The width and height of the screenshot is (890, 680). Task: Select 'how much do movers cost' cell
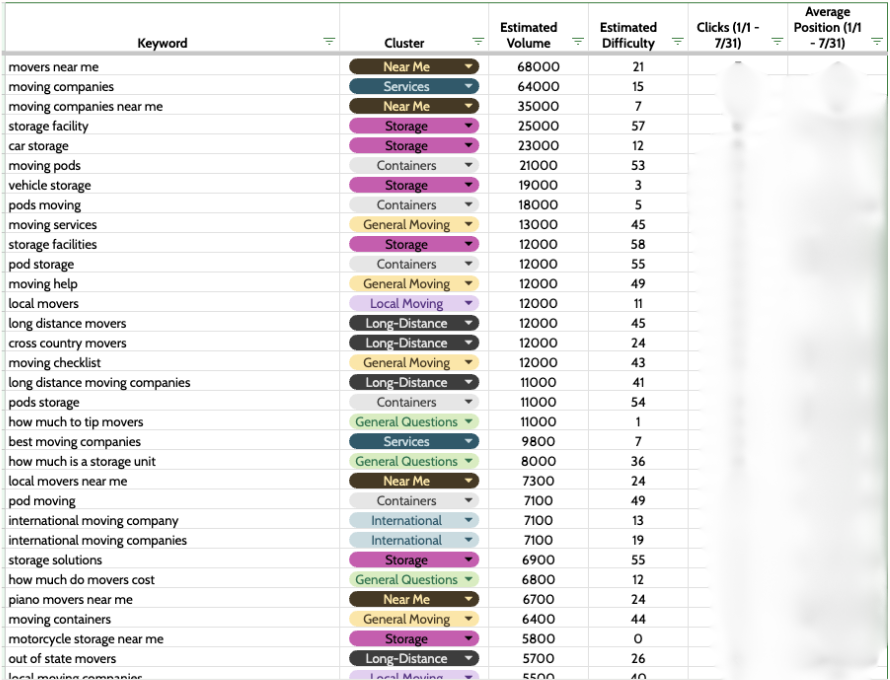point(173,580)
